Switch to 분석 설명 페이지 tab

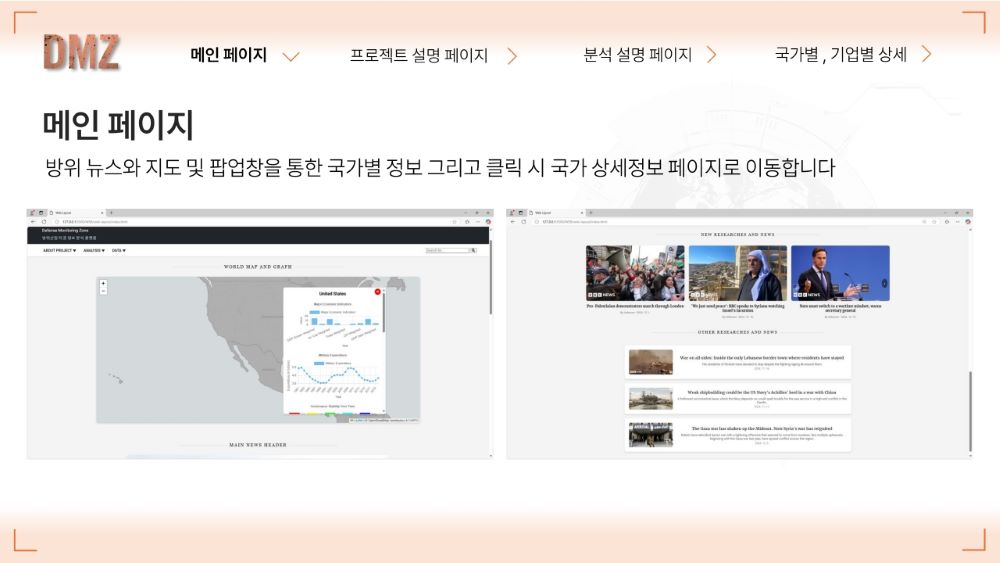637,55
